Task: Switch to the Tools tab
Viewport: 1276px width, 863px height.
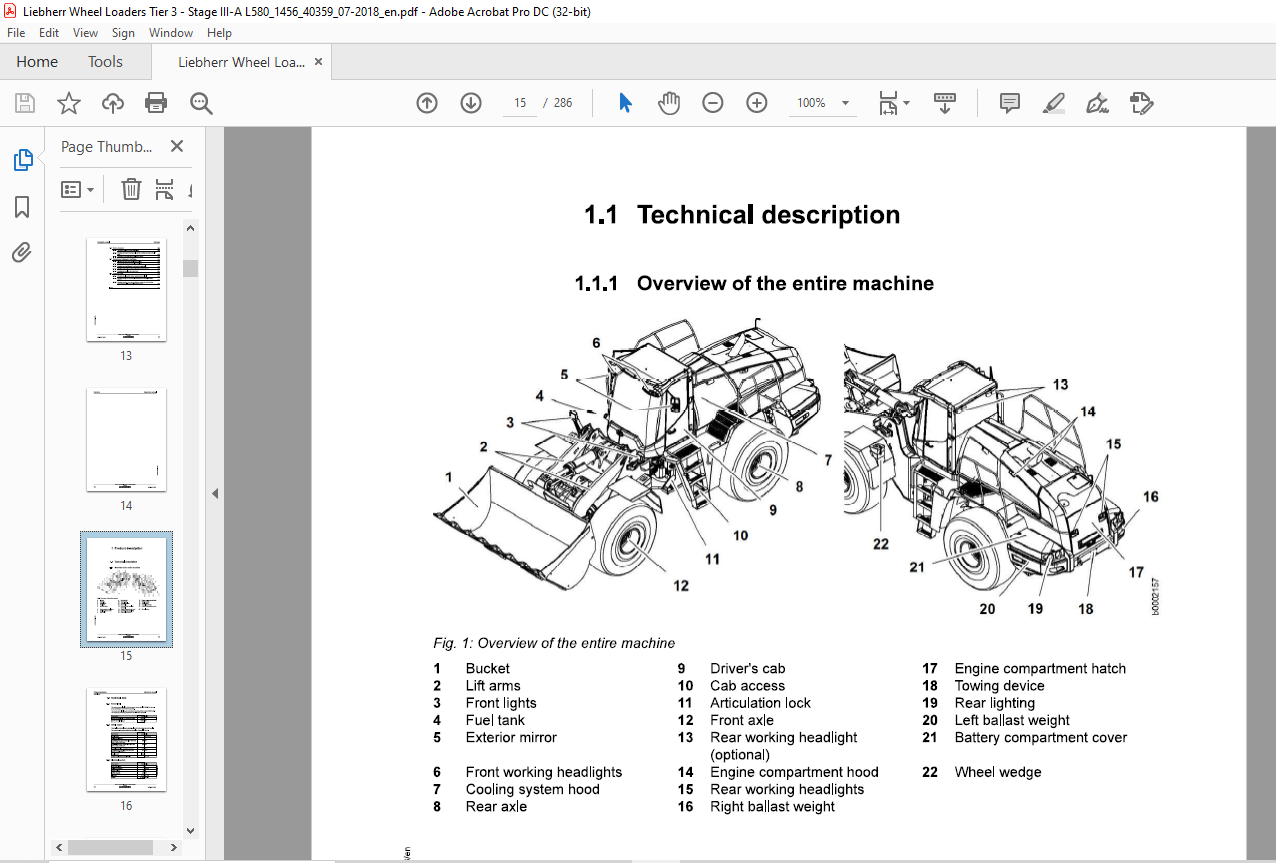Action: pyautogui.click(x=105, y=62)
